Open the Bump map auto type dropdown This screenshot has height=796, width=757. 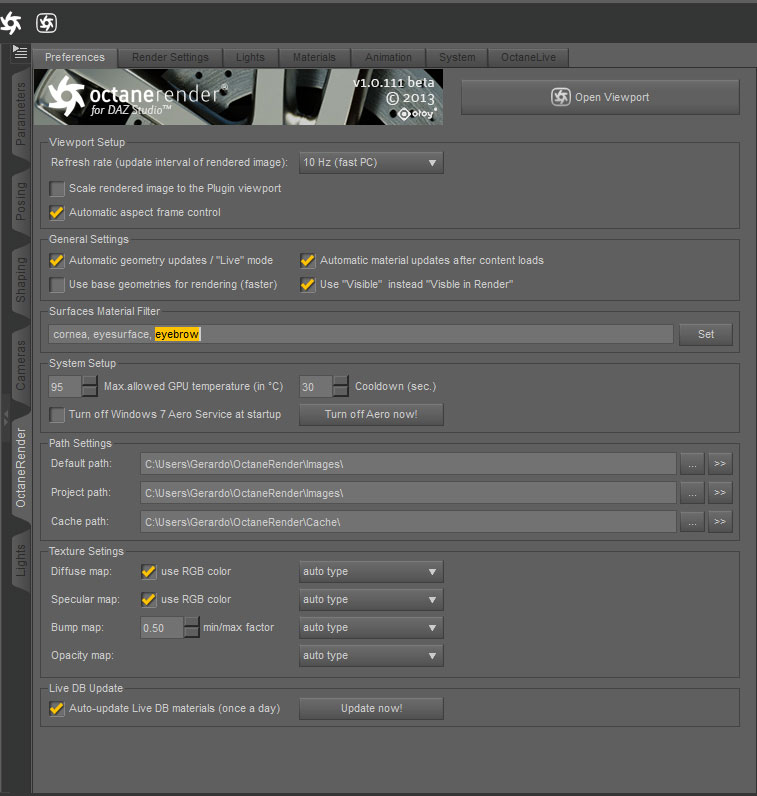click(371, 627)
